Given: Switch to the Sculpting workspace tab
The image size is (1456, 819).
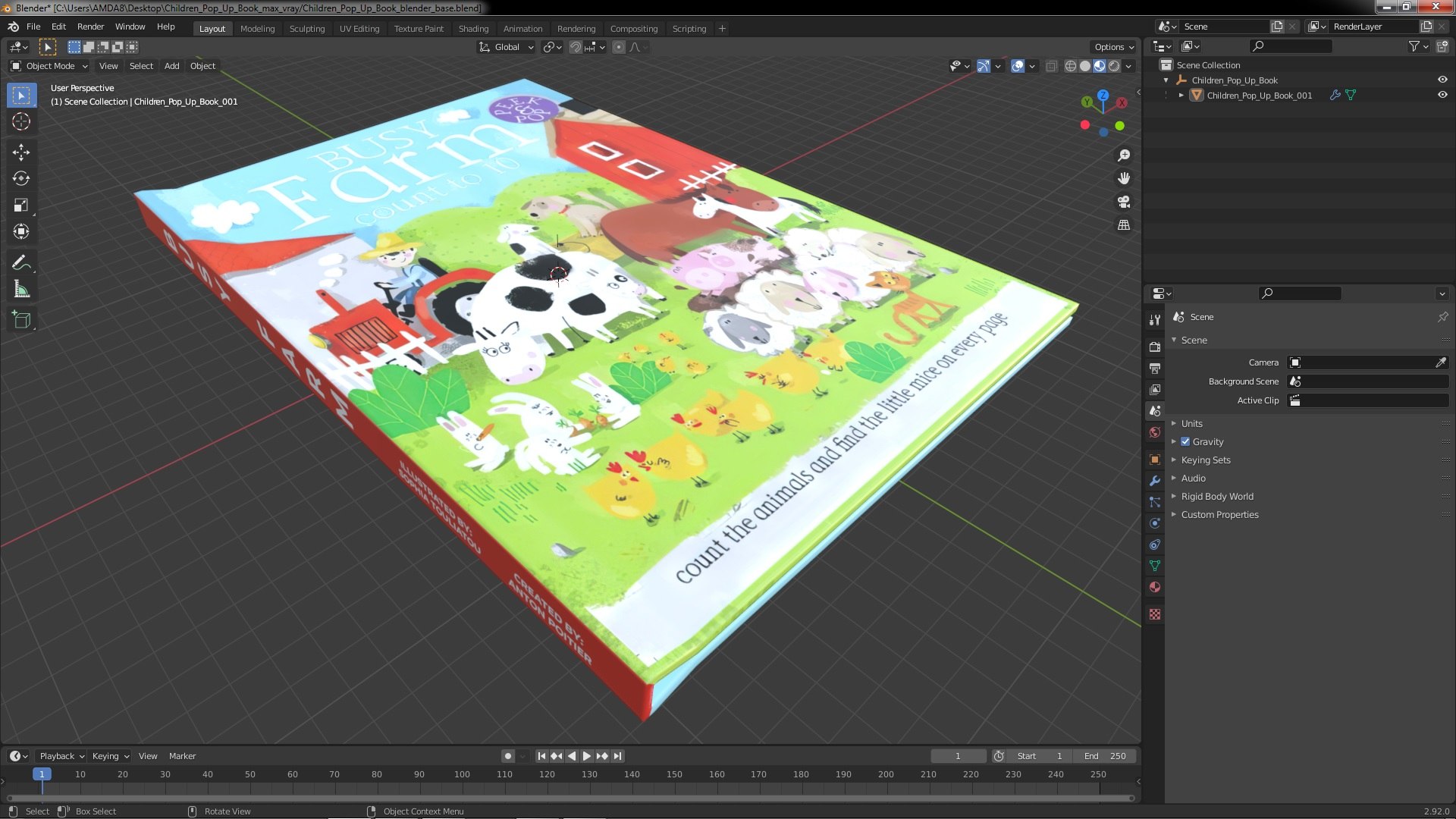Looking at the screenshot, I should (306, 29).
